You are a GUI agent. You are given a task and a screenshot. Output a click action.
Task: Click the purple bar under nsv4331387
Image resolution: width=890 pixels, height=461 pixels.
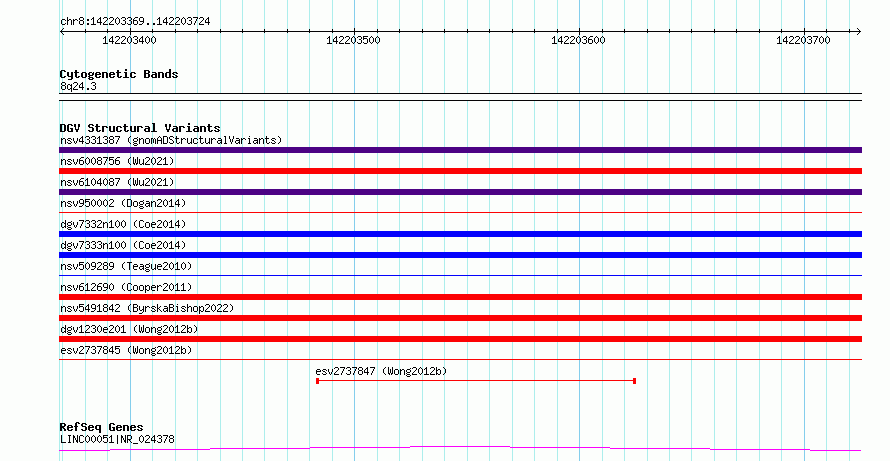click(460, 150)
